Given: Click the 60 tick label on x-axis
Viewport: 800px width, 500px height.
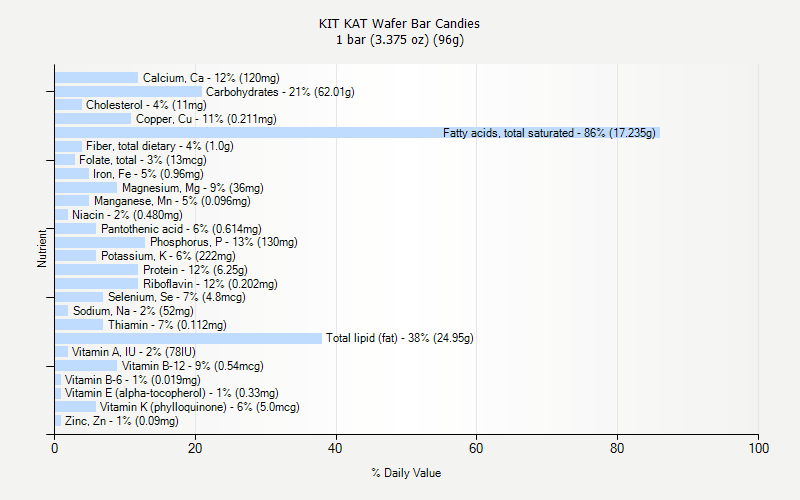Looking at the screenshot, I should click(476, 448).
